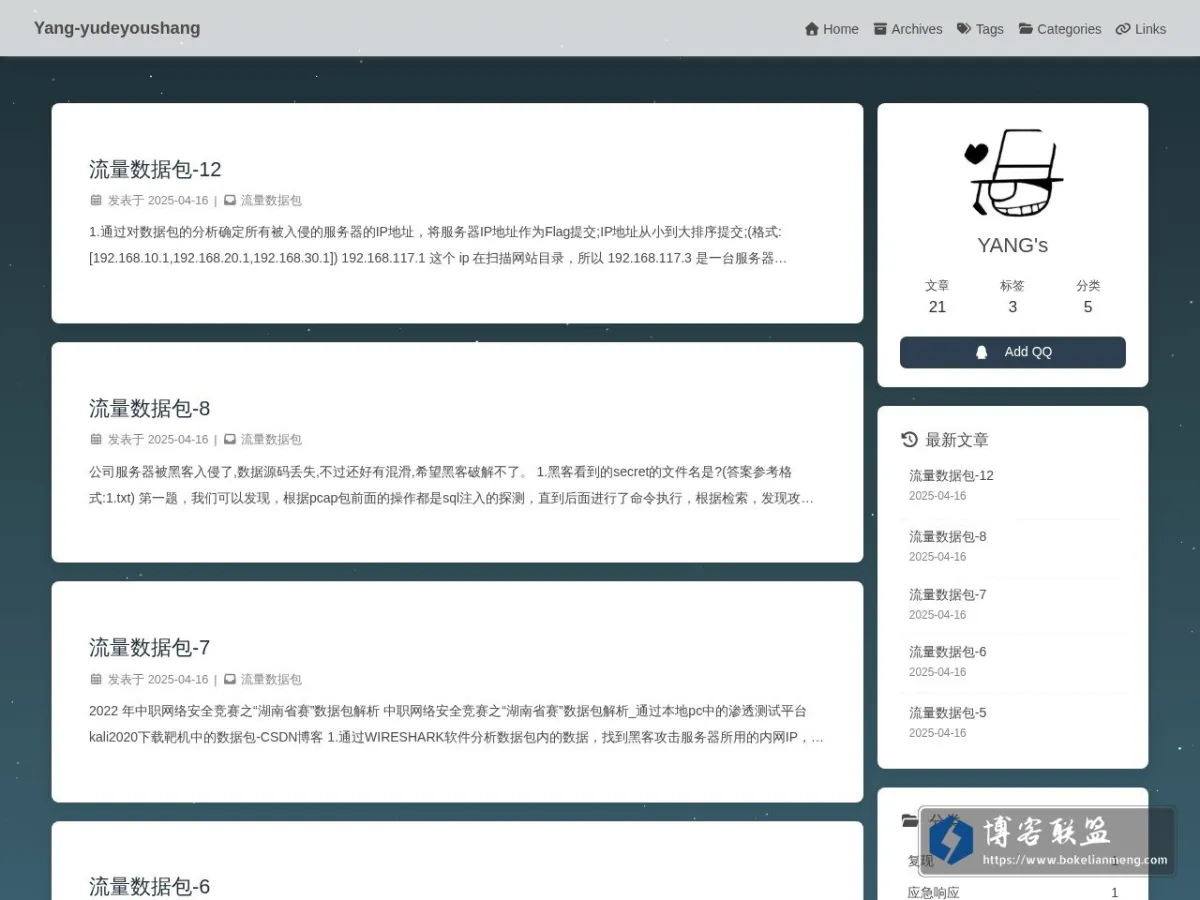Open the post 流量数据包-12
This screenshot has width=1200, height=900.
point(155,169)
